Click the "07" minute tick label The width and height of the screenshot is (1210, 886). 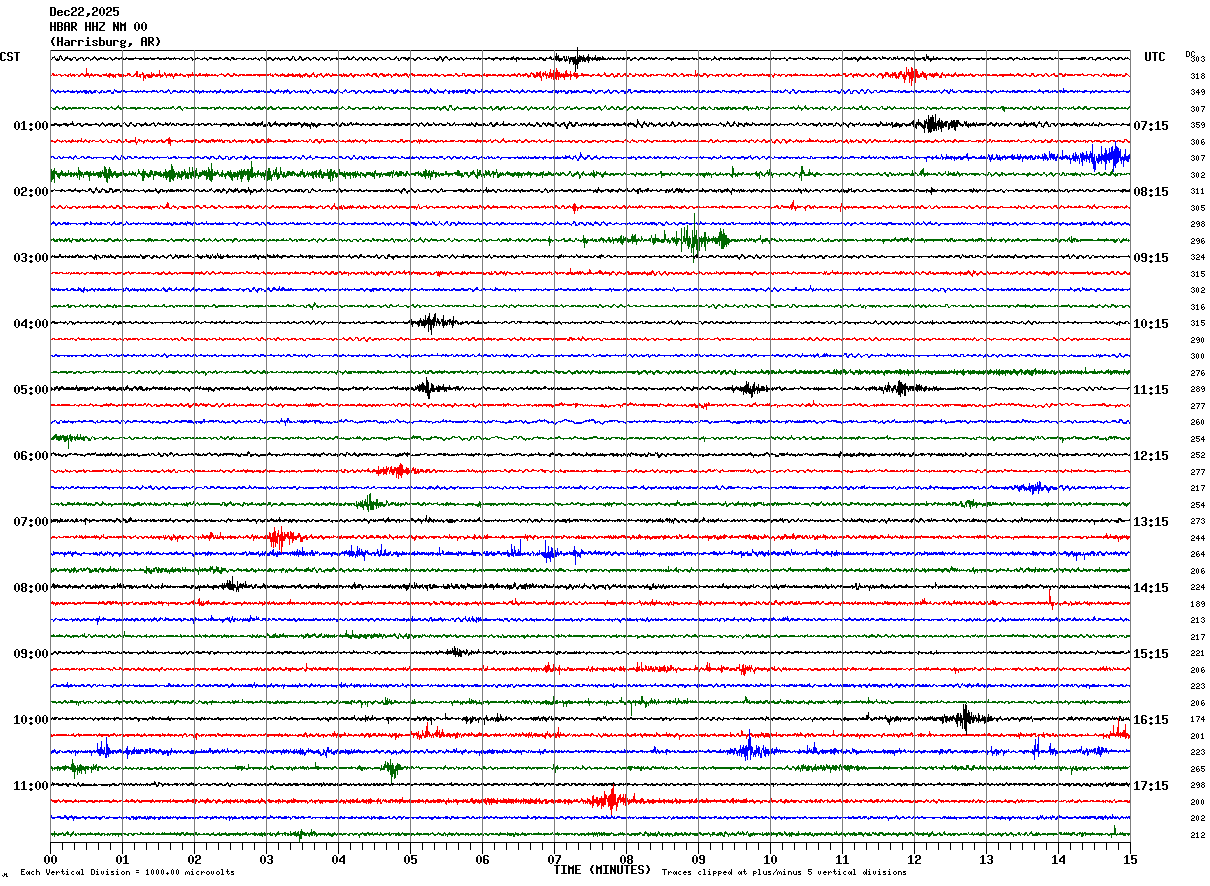[x=554, y=859]
